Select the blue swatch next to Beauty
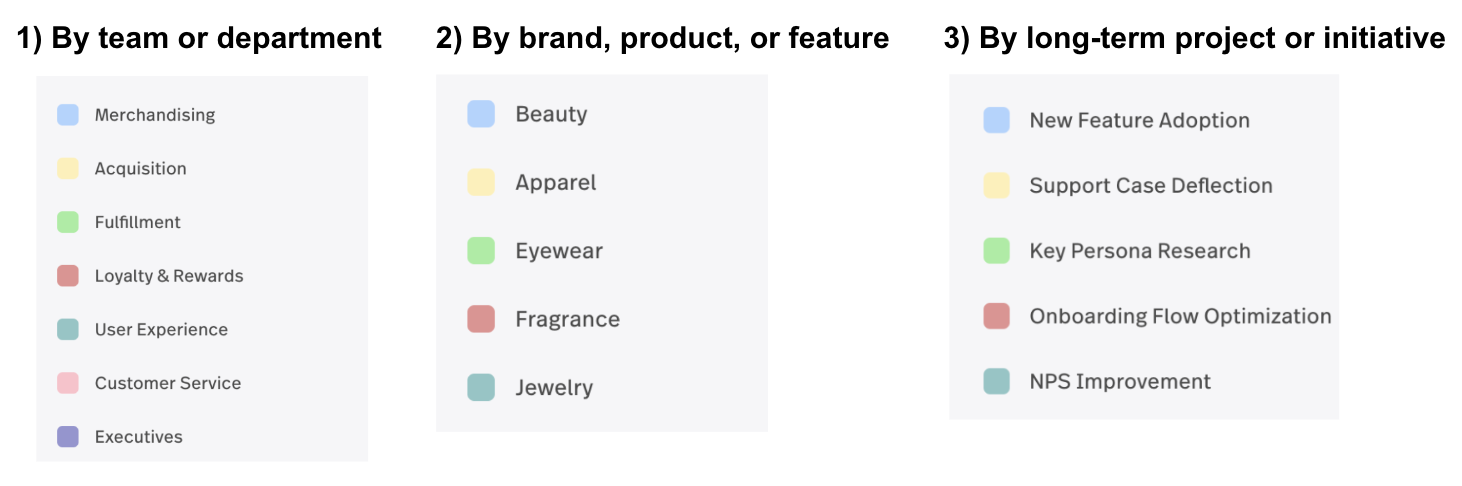The height and width of the screenshot is (486, 1462). click(481, 114)
